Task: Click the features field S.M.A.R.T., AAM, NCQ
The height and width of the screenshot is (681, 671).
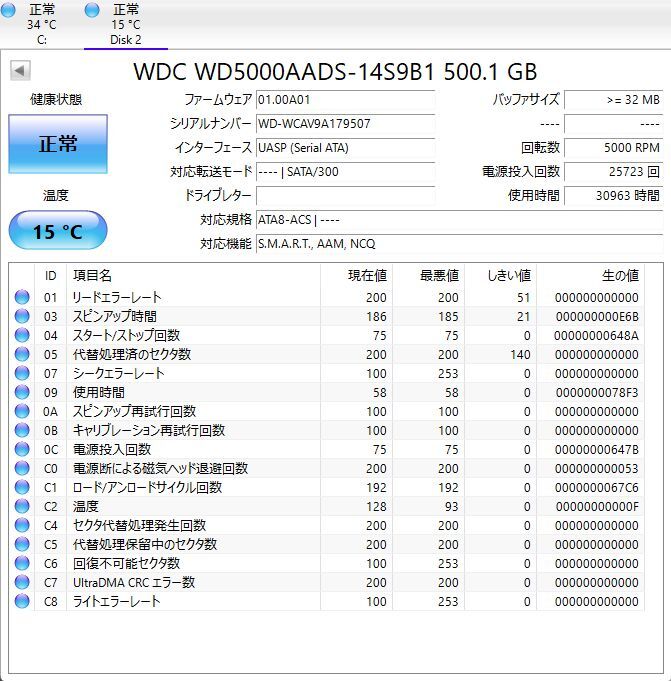Action: [459, 244]
